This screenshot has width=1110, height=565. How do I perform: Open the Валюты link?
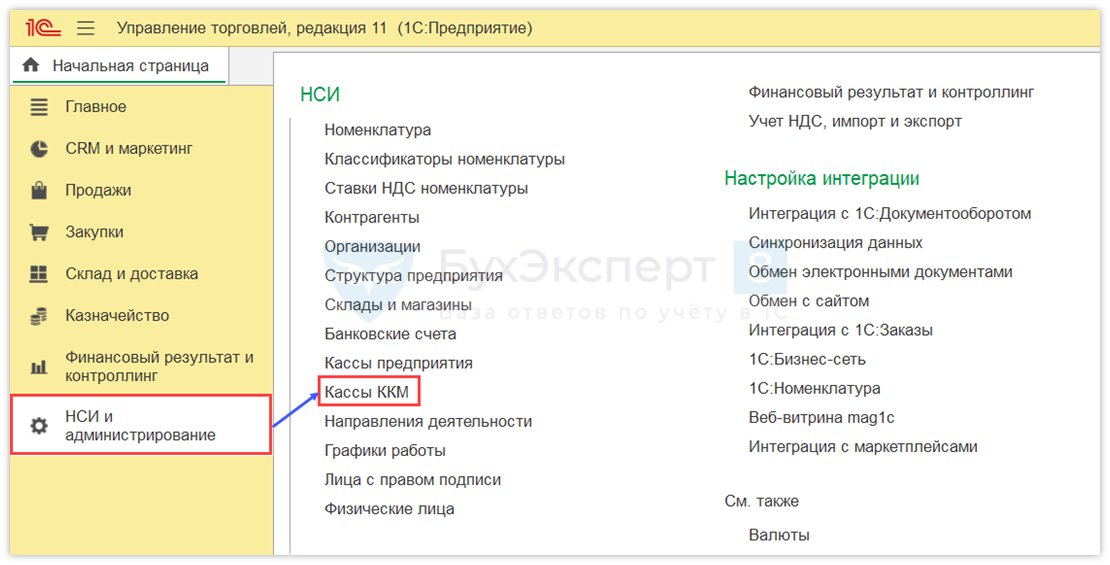(779, 535)
